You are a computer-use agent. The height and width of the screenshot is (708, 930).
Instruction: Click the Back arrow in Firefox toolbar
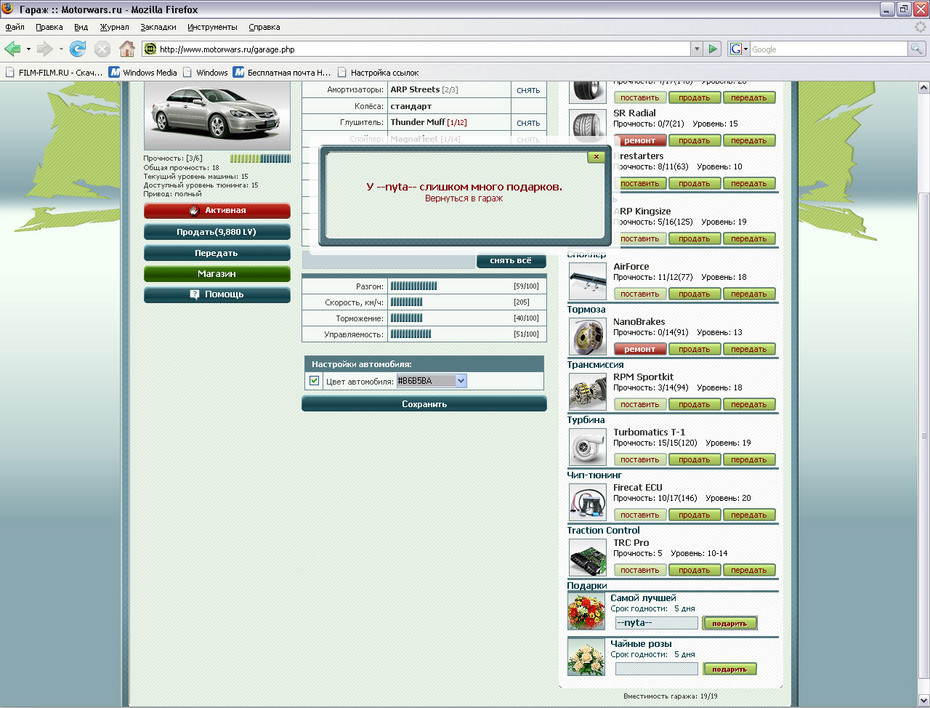tap(13, 48)
